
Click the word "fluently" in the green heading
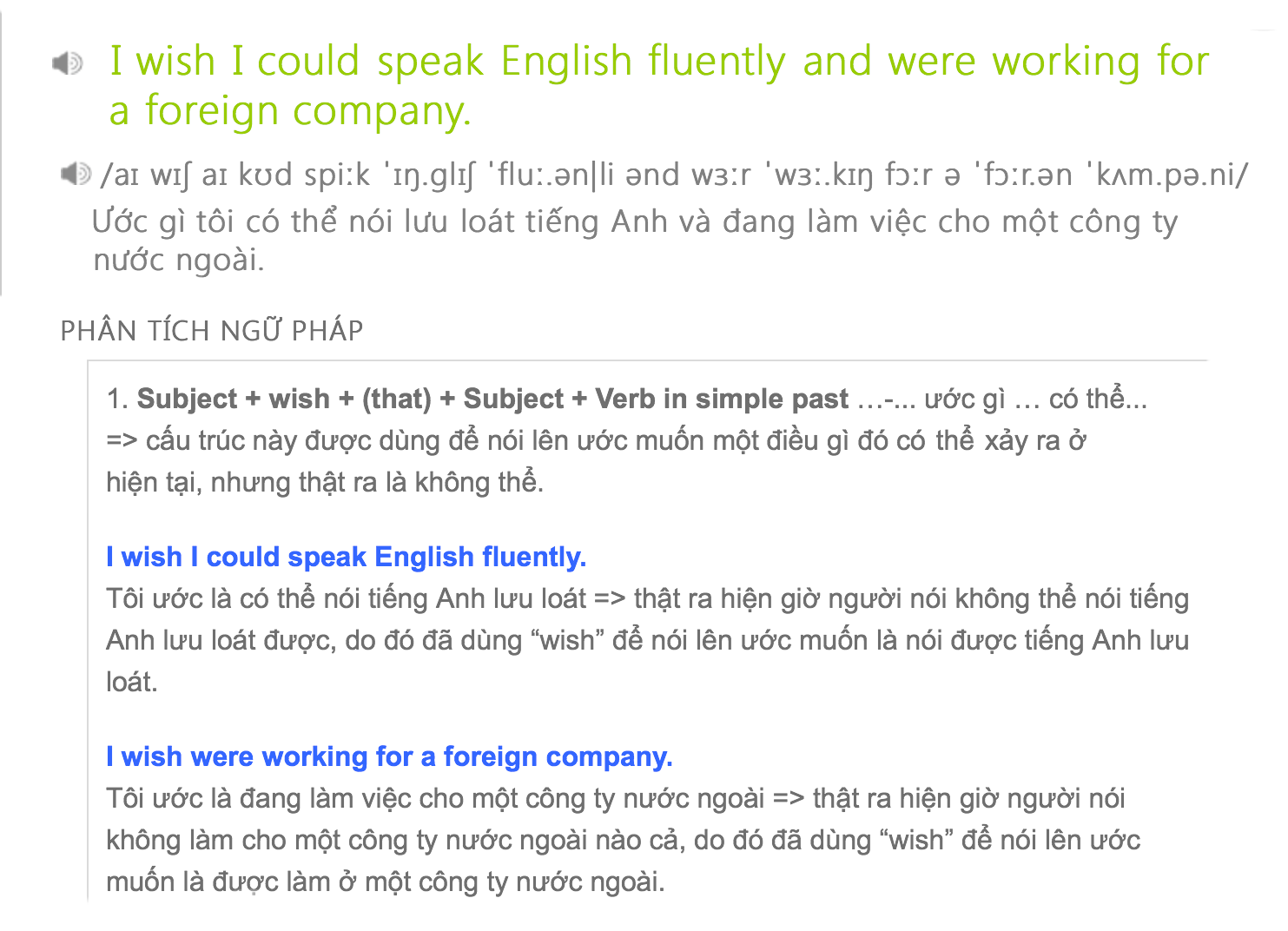pyautogui.click(x=717, y=63)
